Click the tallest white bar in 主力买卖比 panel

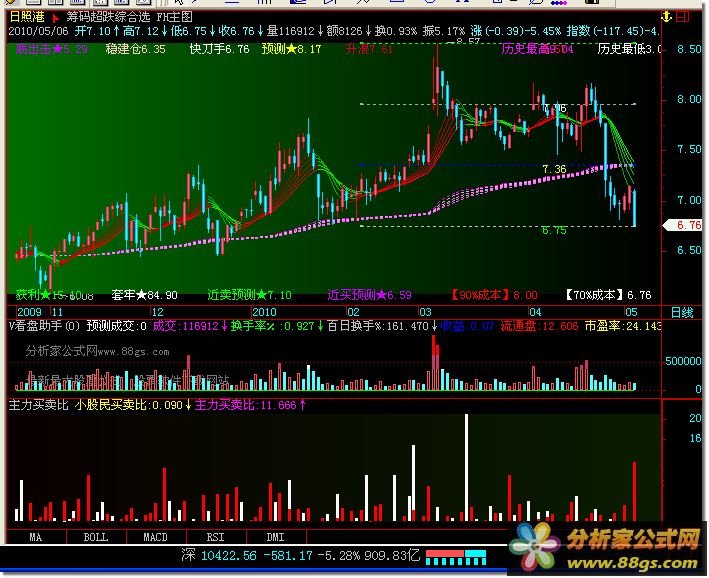pyautogui.click(x=467, y=467)
